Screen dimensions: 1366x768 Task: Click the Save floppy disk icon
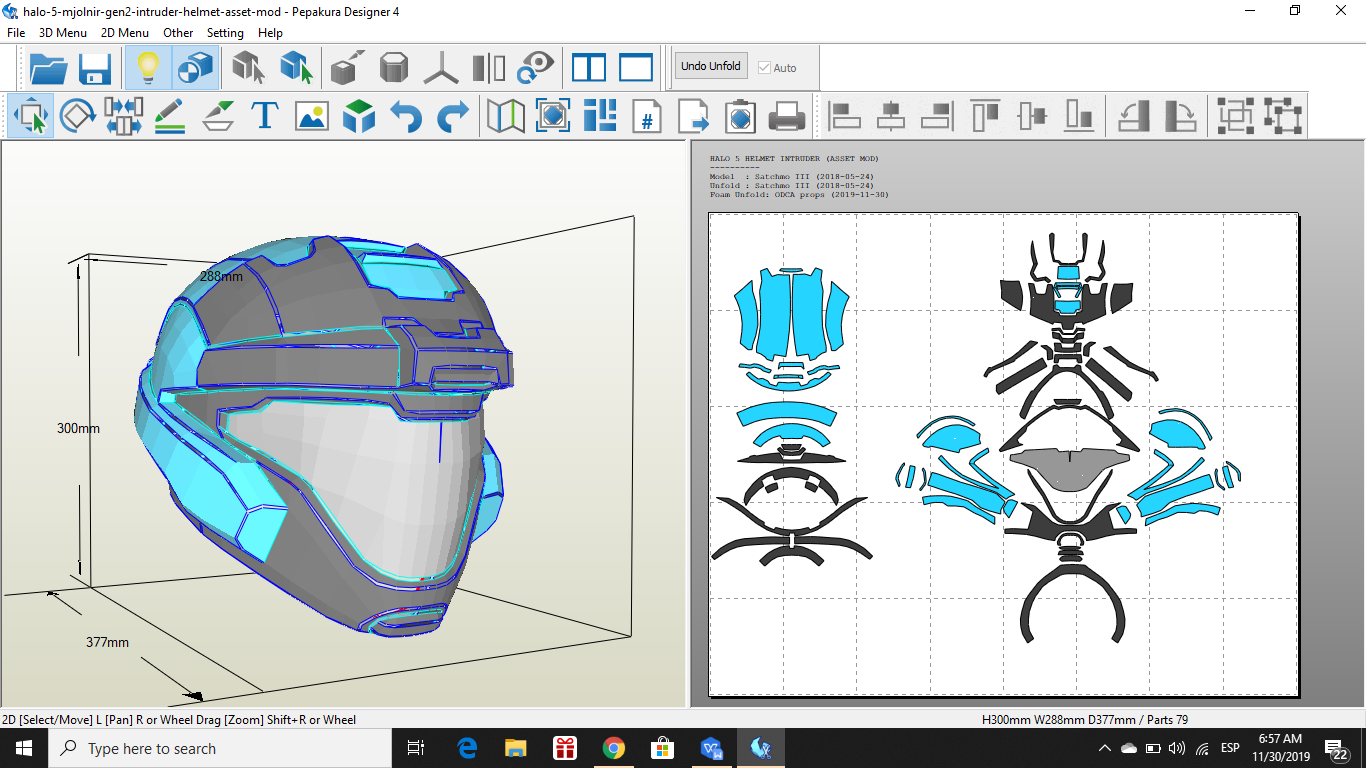(x=95, y=68)
